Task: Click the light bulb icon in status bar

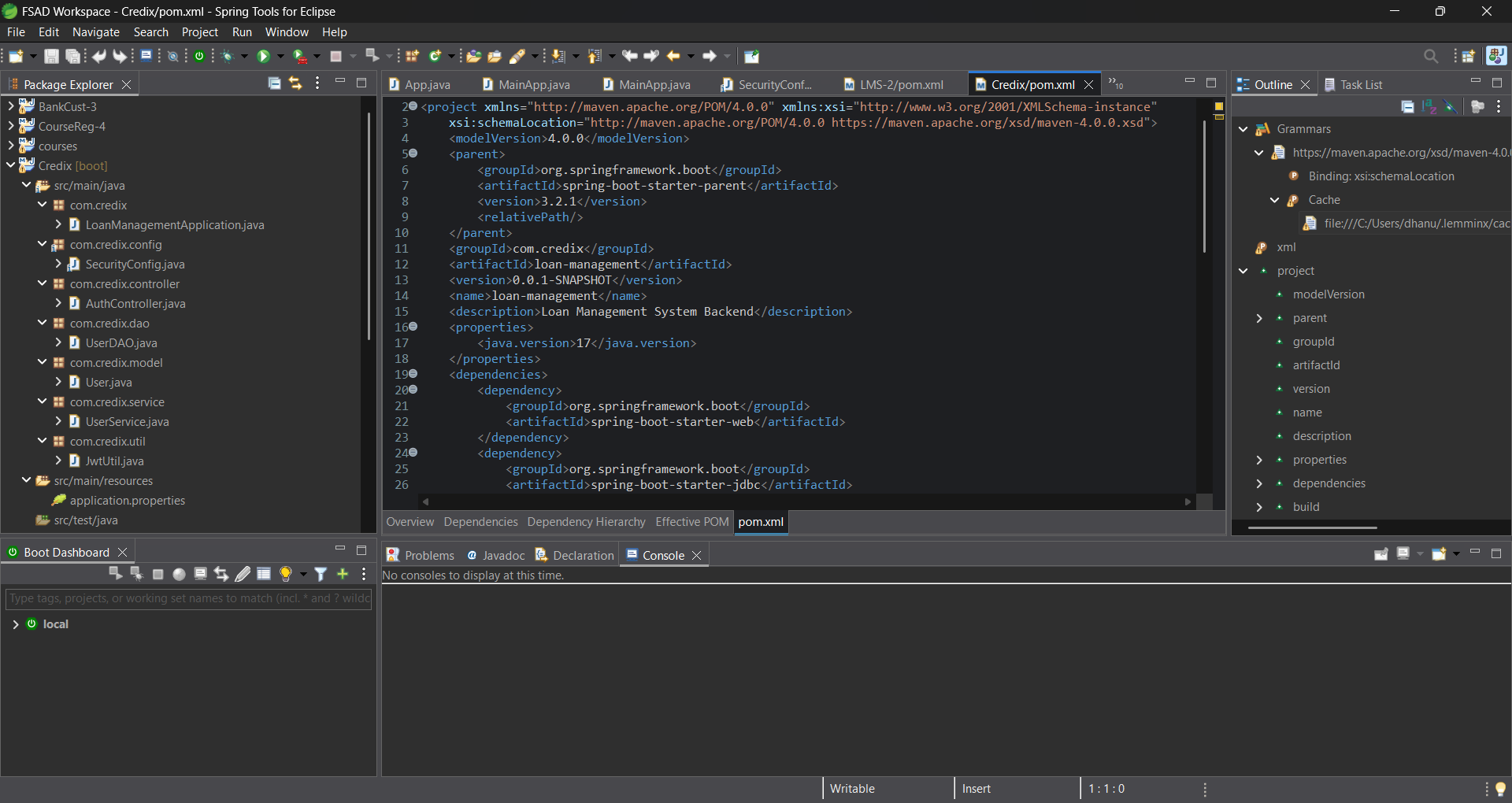Action: (1500, 789)
